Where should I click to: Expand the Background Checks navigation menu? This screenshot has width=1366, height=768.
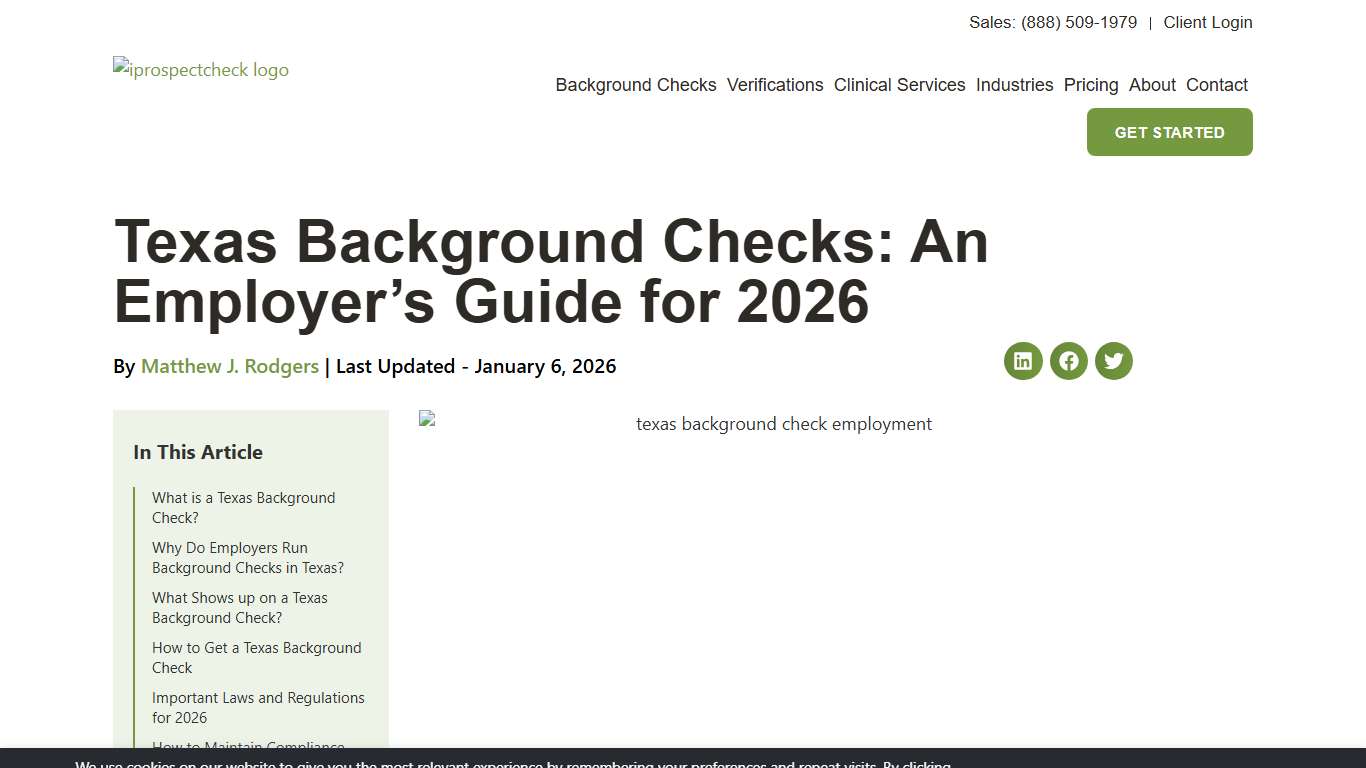point(635,85)
